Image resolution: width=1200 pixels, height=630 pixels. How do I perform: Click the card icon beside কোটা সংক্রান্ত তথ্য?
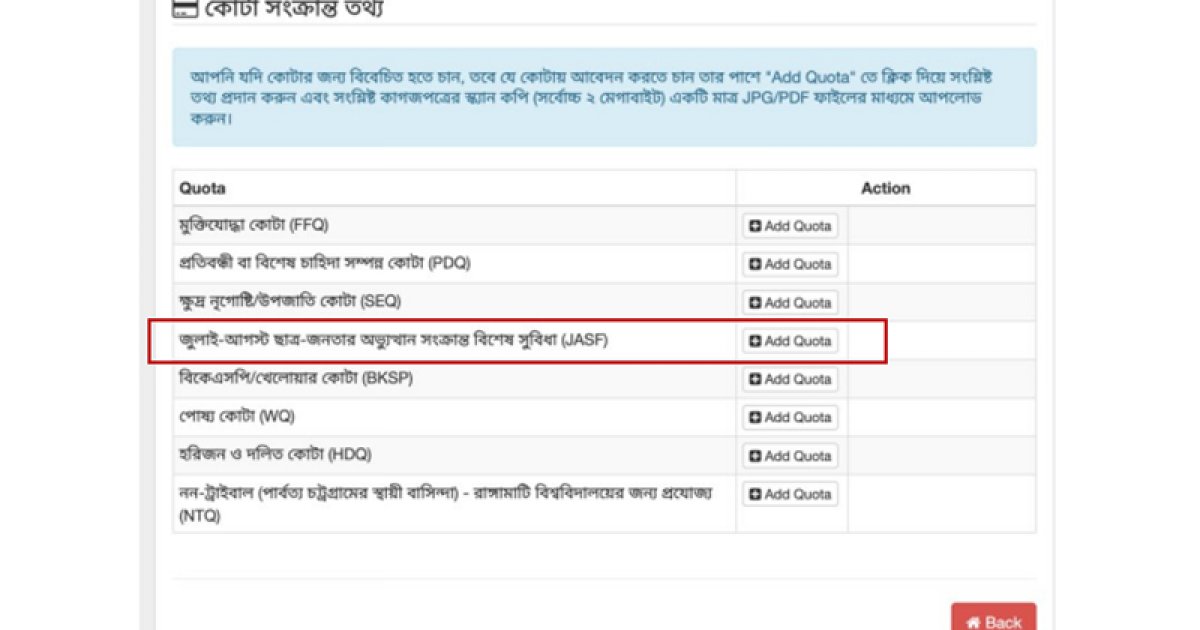pyautogui.click(x=184, y=9)
